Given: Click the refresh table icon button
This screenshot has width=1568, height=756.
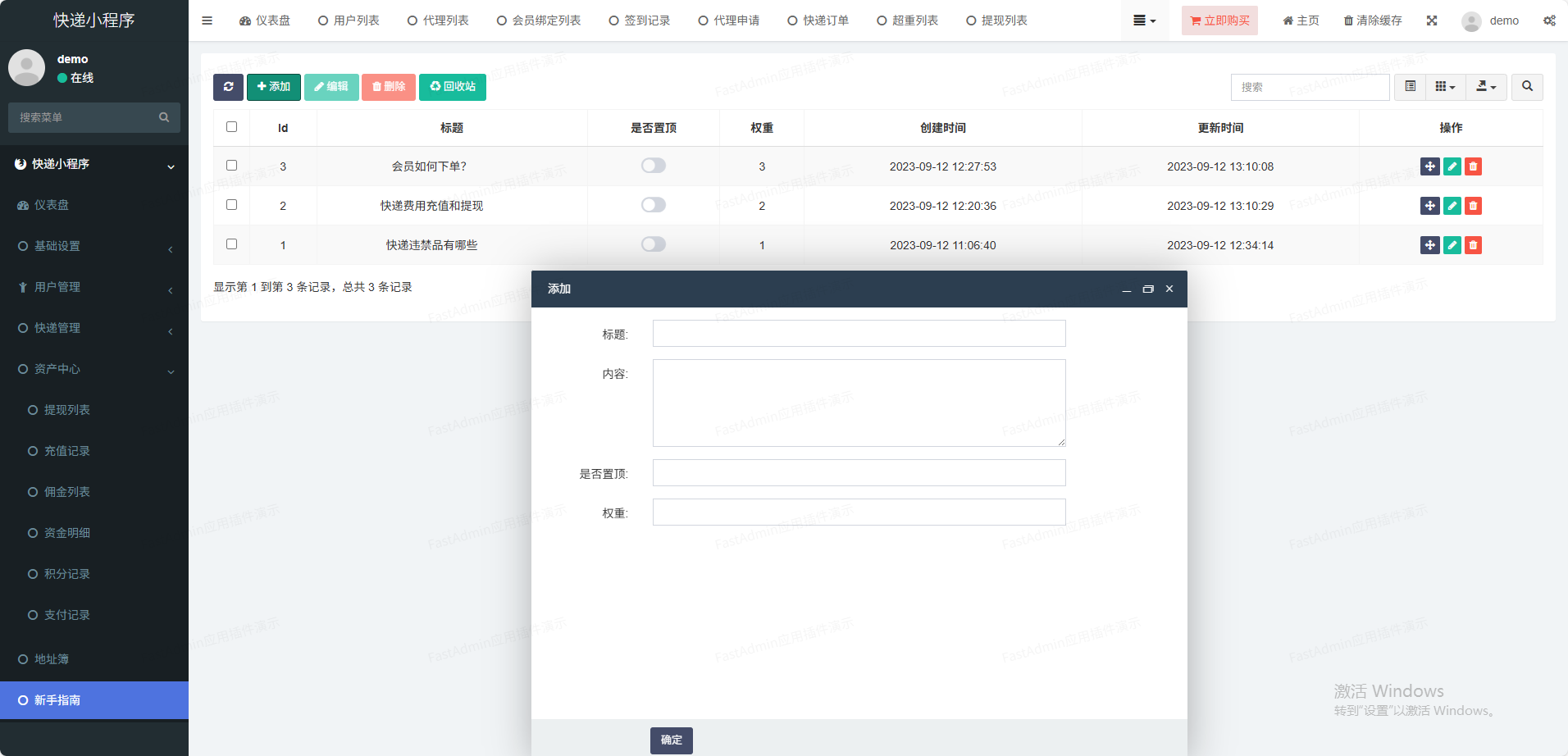Looking at the screenshot, I should click(x=228, y=87).
